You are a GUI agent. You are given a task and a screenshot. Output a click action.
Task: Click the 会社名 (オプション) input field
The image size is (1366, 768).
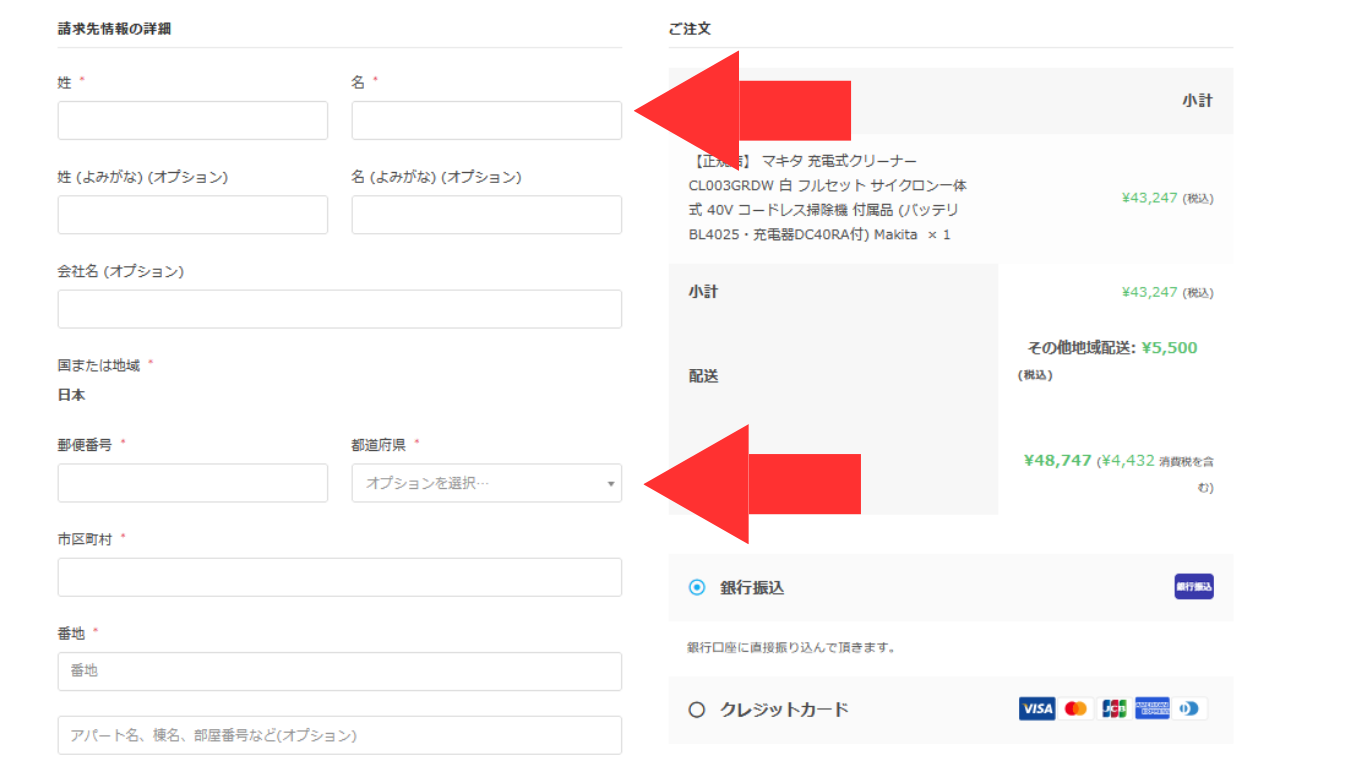coord(340,309)
